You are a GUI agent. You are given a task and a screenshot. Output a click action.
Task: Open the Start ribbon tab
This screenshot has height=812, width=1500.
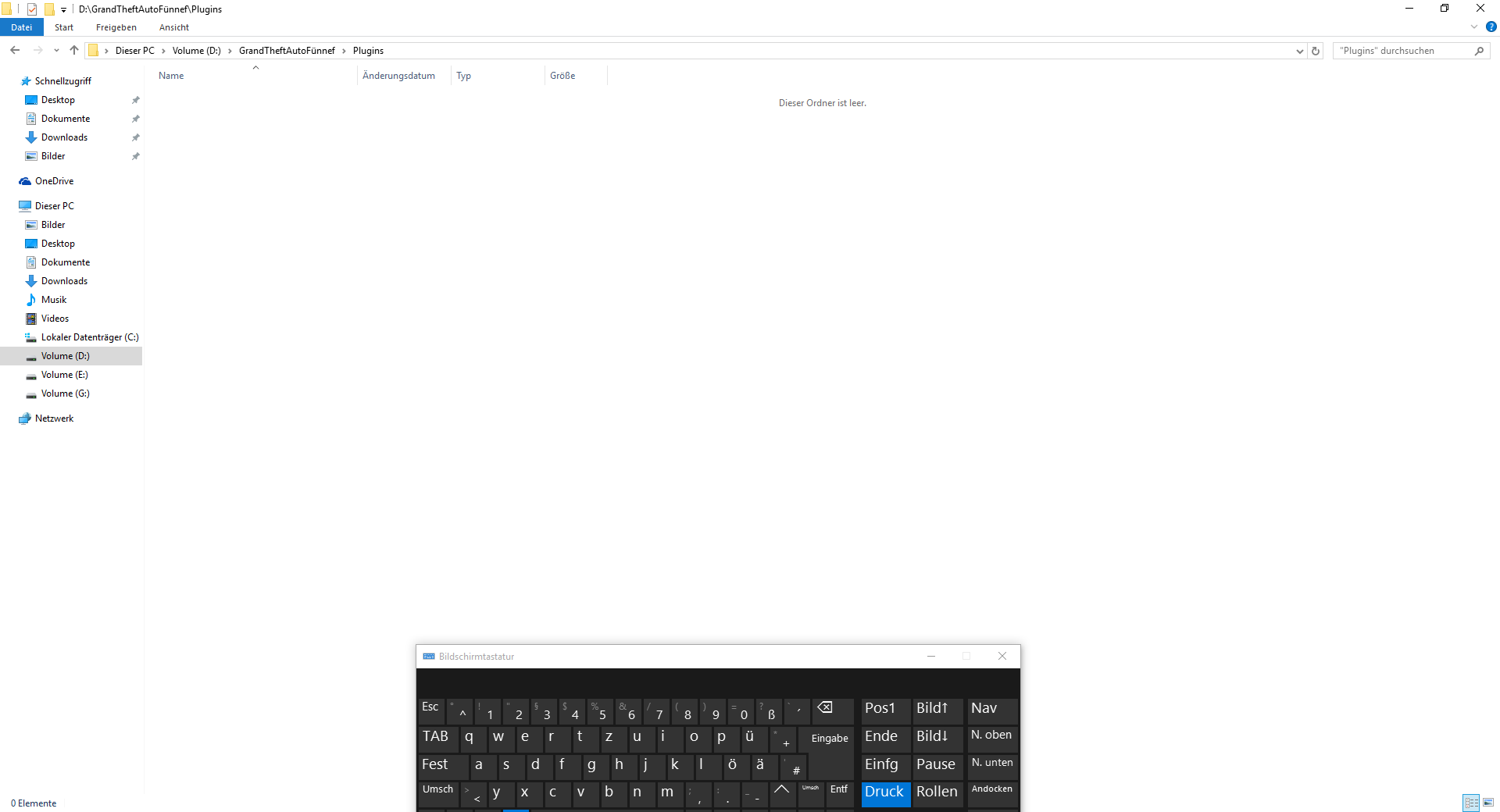pos(64,27)
